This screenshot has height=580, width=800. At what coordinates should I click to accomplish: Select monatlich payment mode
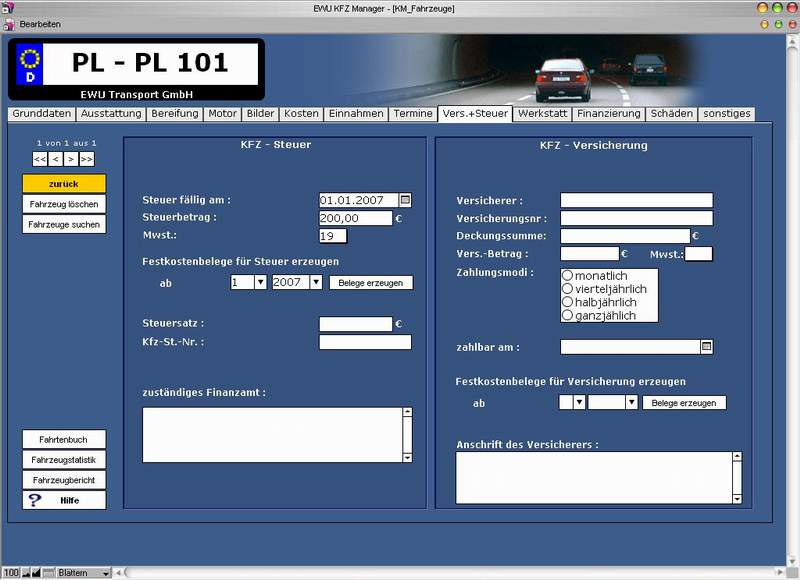(x=567, y=275)
